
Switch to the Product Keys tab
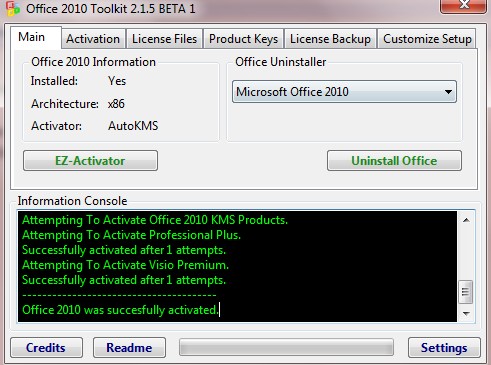[x=243, y=39]
